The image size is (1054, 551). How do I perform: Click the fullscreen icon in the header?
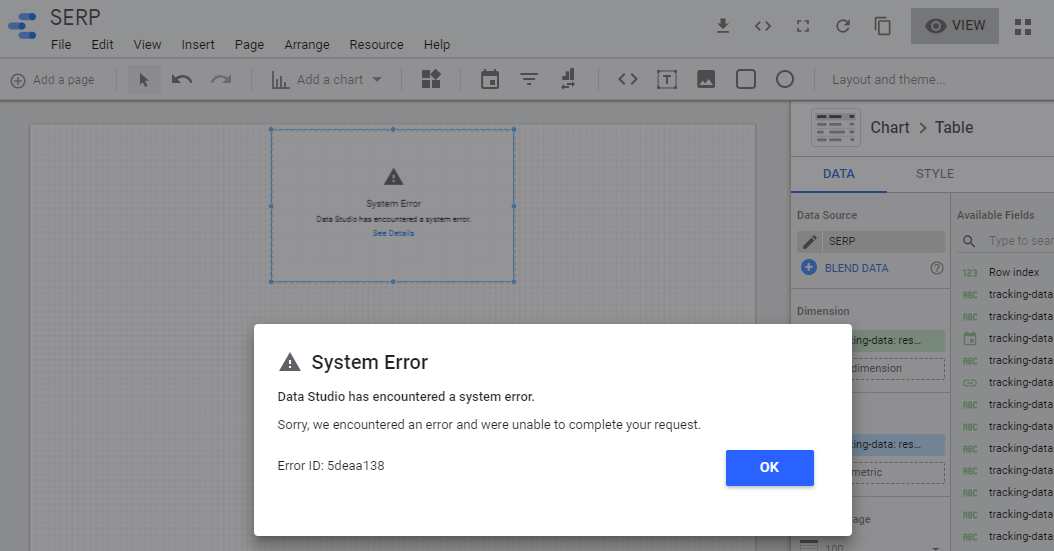(802, 26)
